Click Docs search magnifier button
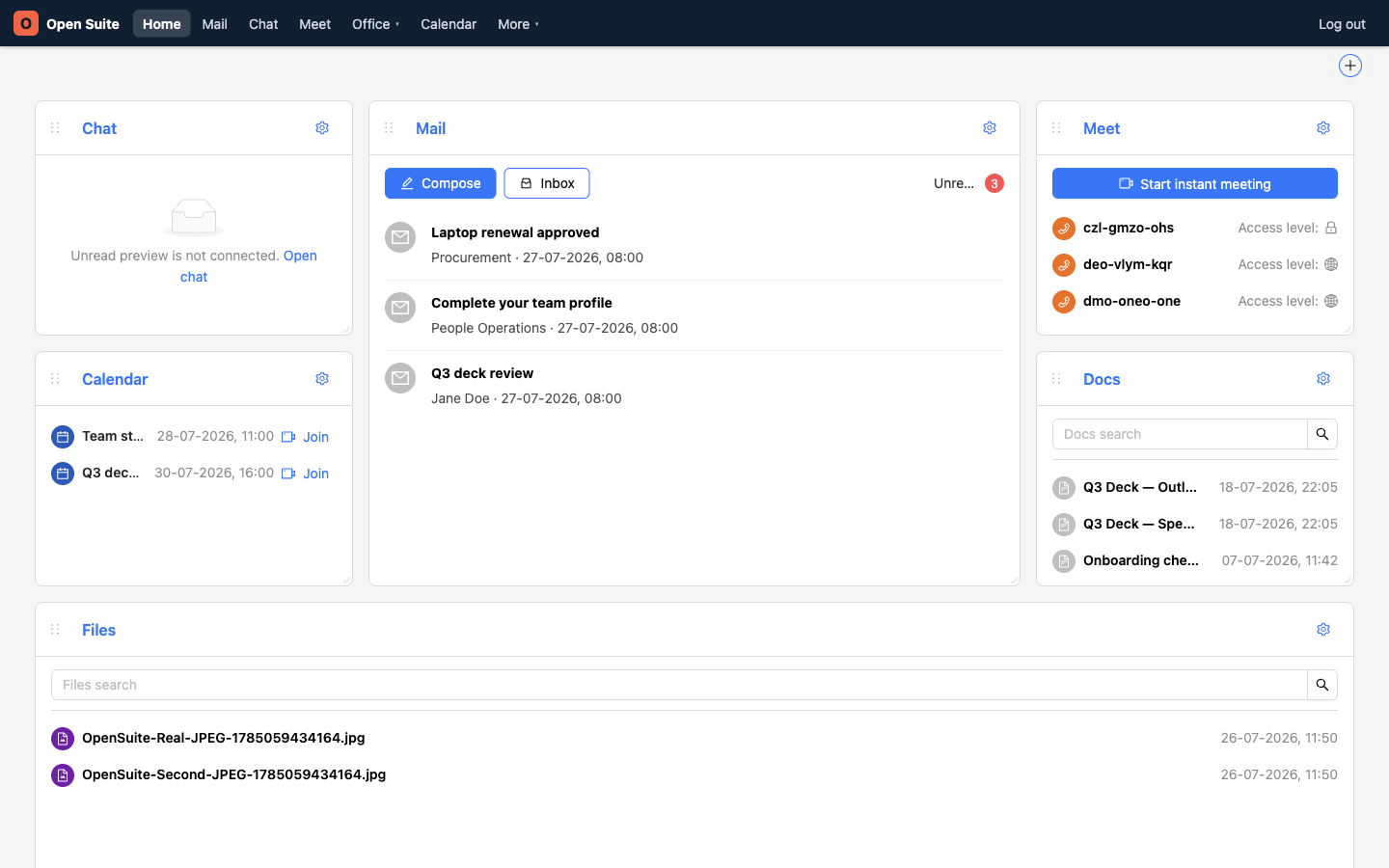The image size is (1389, 868). coord(1322,434)
